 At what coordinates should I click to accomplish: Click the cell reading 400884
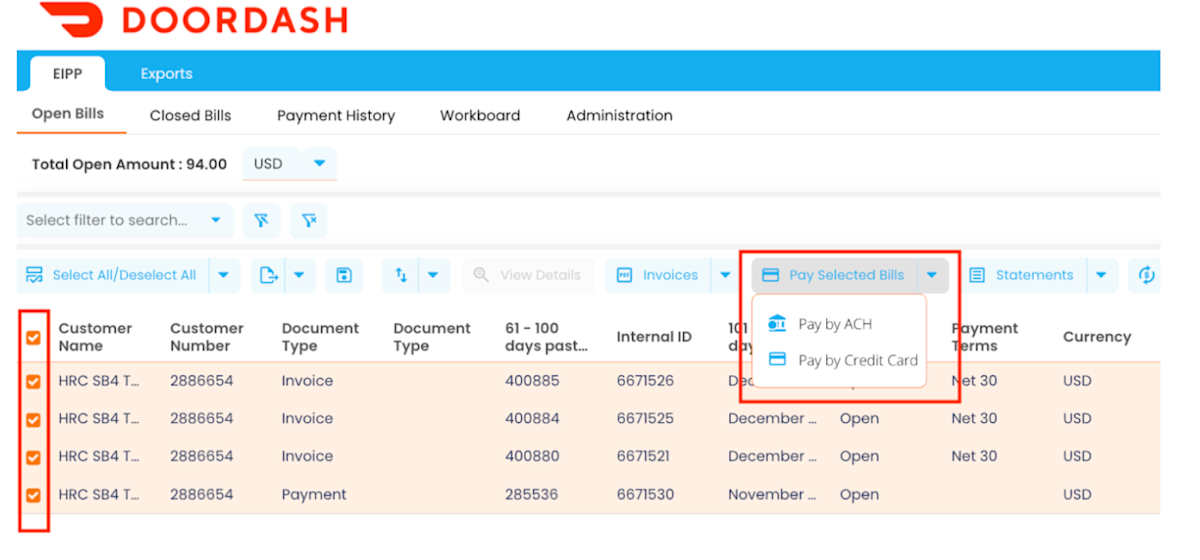tap(532, 419)
